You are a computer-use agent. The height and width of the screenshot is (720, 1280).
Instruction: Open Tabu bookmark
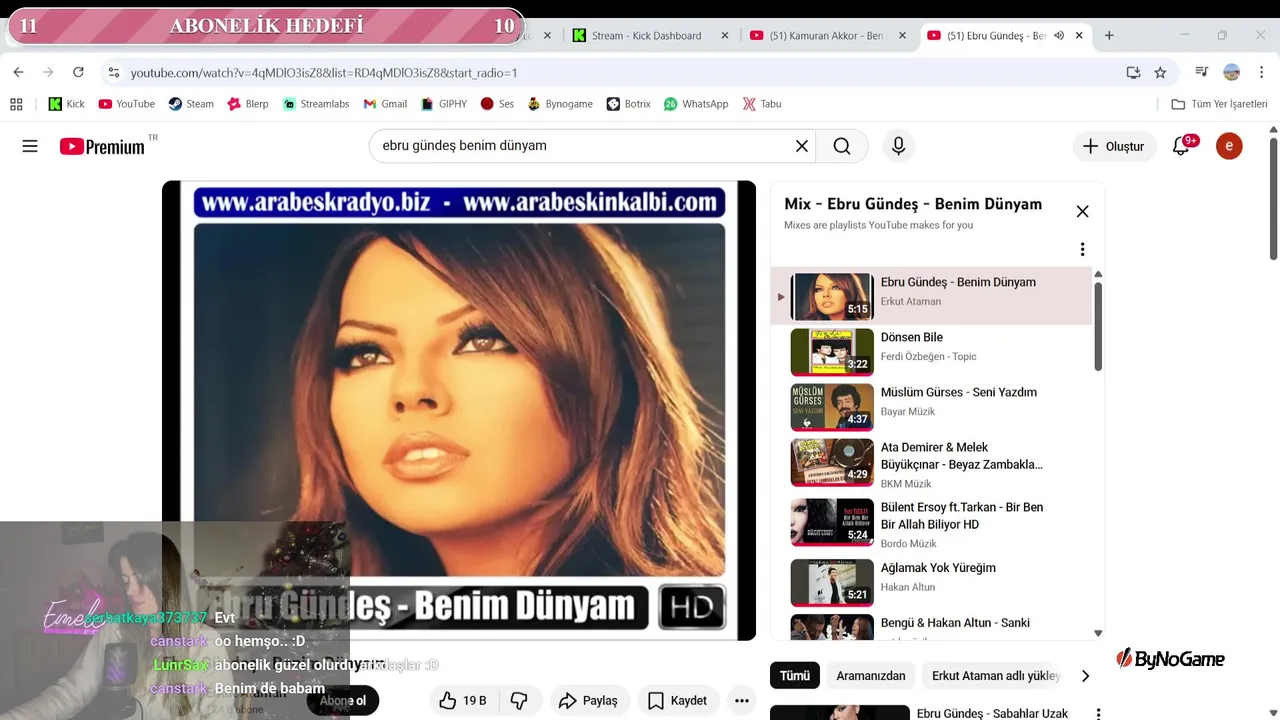762,104
